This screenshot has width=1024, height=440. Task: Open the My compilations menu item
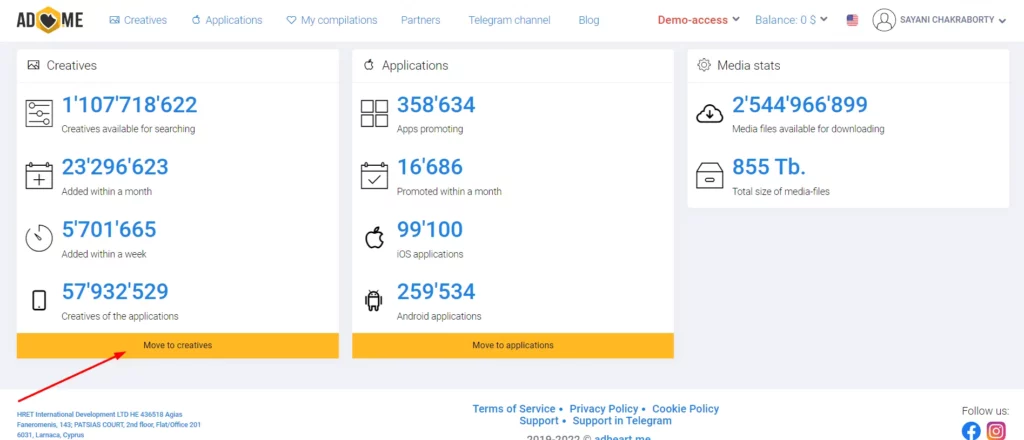pyautogui.click(x=331, y=20)
